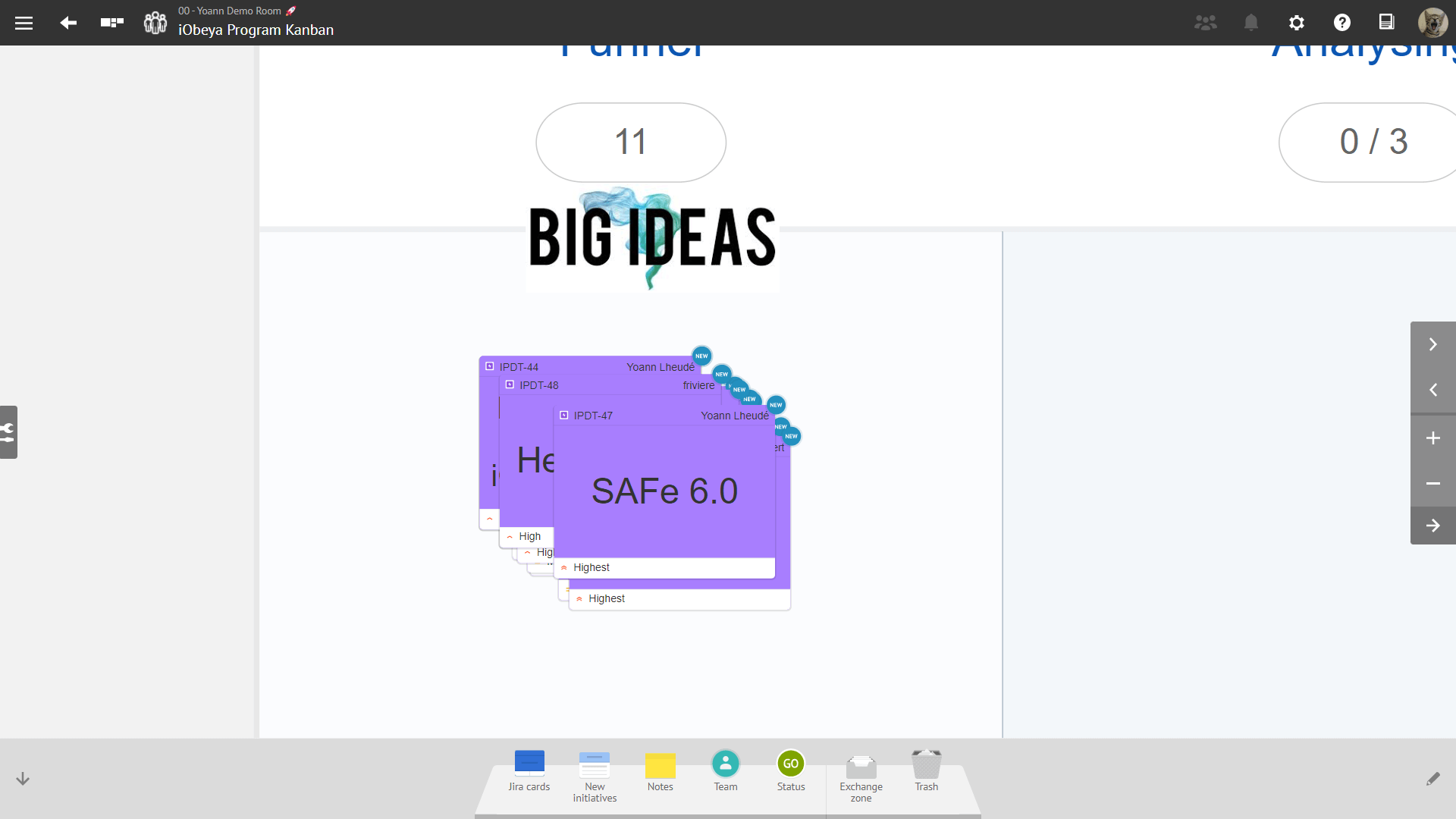Open the Exchange zone
This screenshot has width=1456, height=819.
(861, 777)
